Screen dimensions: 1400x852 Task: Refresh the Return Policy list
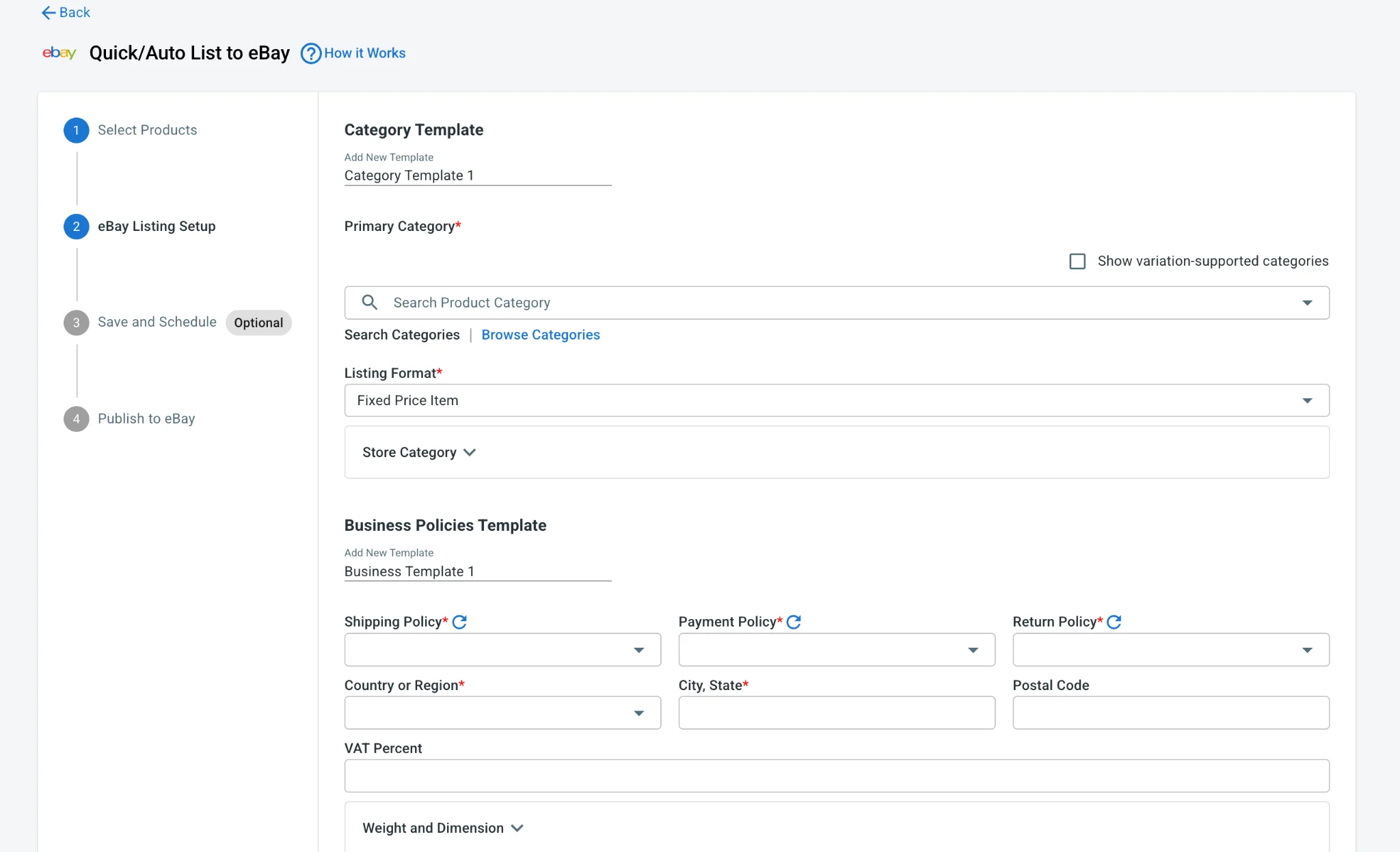(x=1114, y=622)
